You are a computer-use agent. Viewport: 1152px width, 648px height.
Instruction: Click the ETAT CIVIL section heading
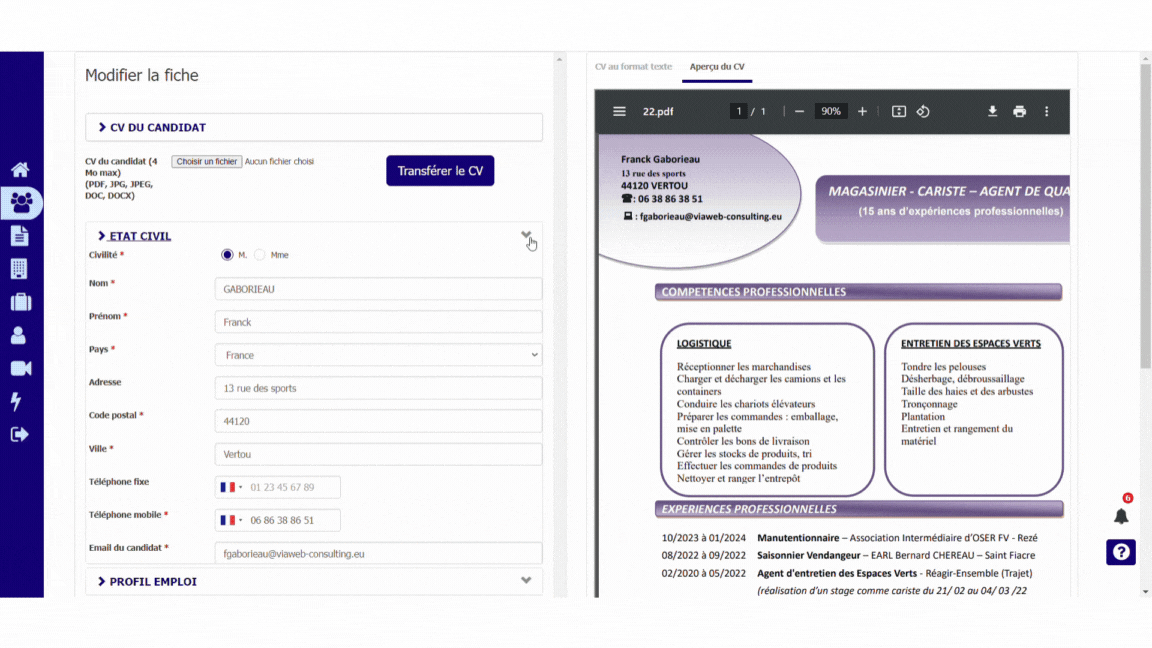(140, 236)
